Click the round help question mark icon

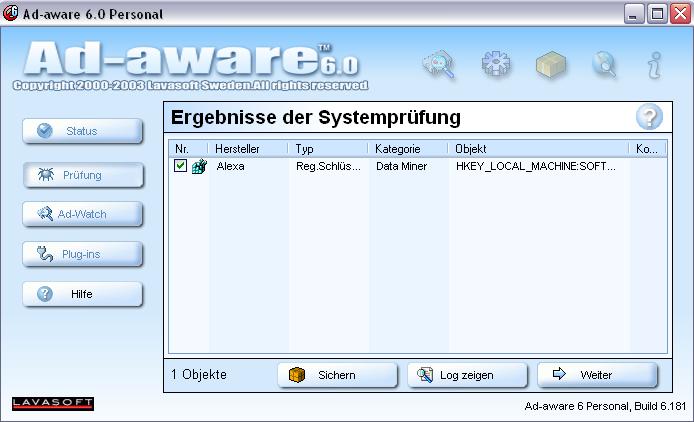[x=649, y=117]
